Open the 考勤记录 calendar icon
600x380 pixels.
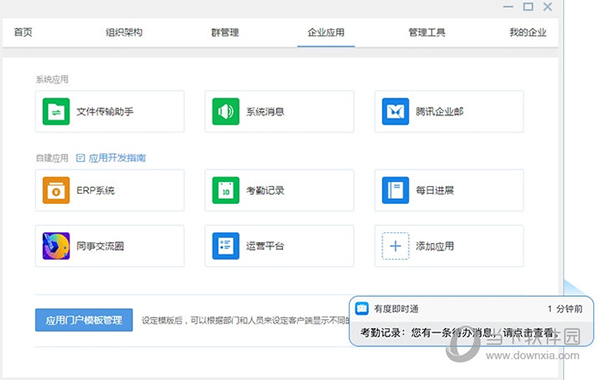pyautogui.click(x=226, y=190)
